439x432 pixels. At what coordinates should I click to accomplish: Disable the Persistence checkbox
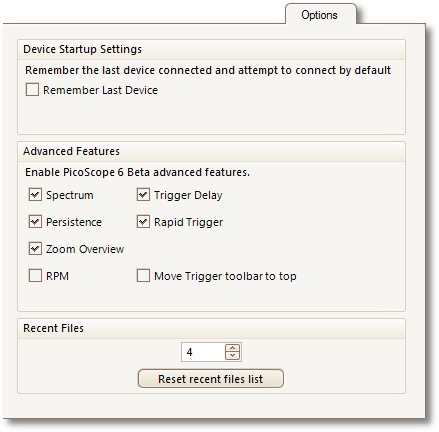pyautogui.click(x=35, y=222)
